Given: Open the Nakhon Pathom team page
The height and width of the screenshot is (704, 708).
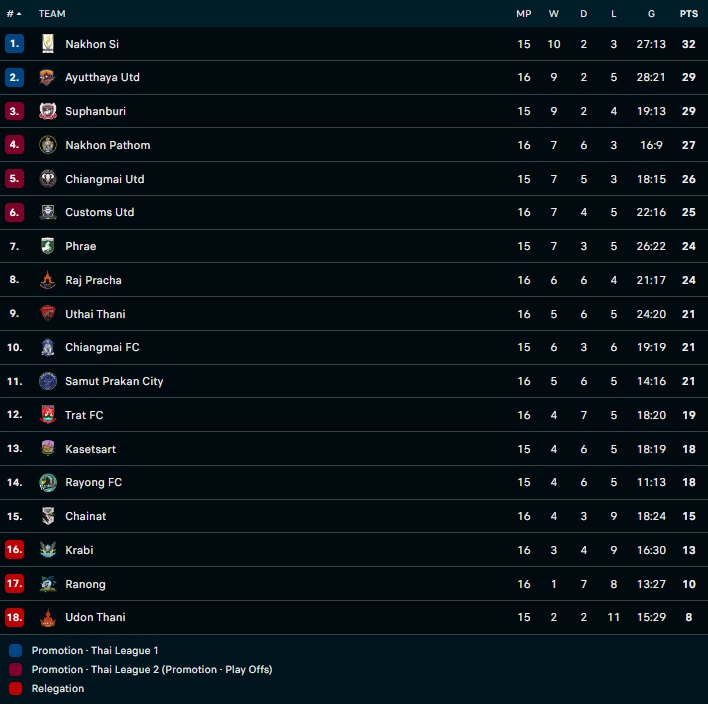Looking at the screenshot, I should [x=107, y=145].
